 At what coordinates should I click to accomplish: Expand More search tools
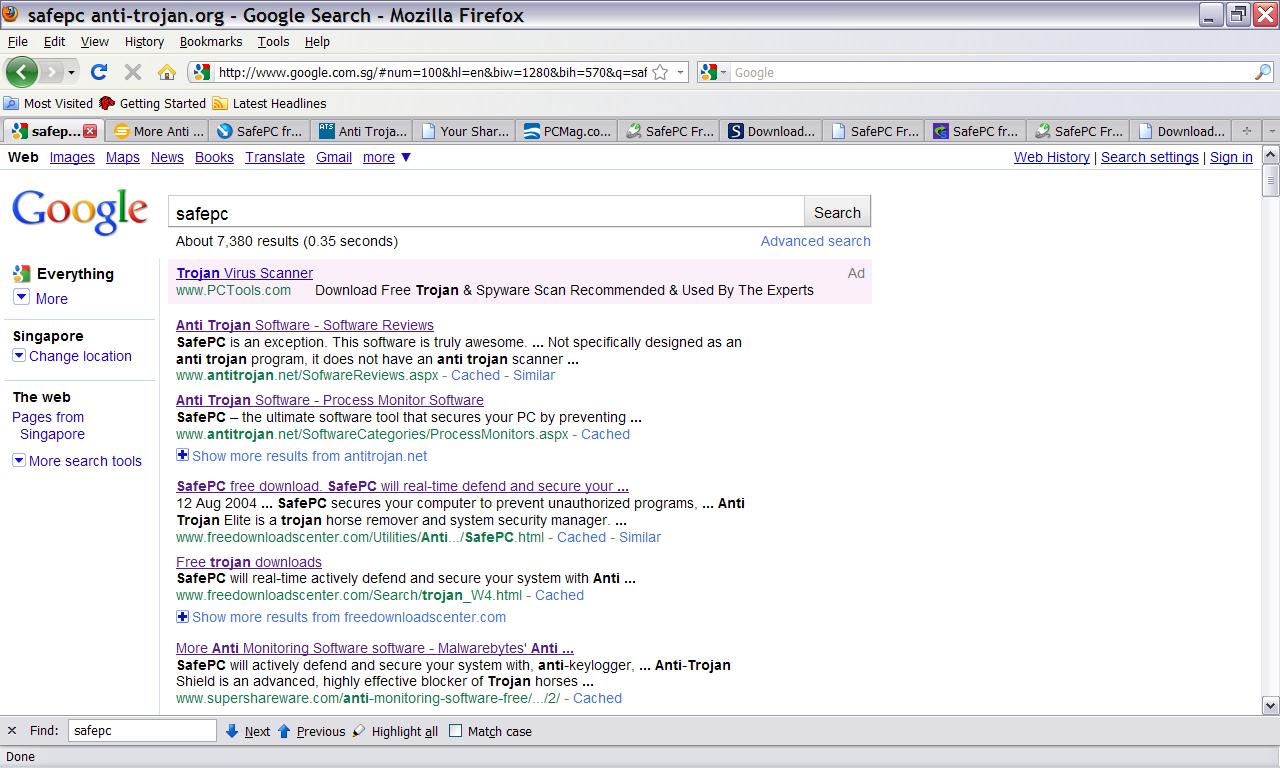(77, 461)
